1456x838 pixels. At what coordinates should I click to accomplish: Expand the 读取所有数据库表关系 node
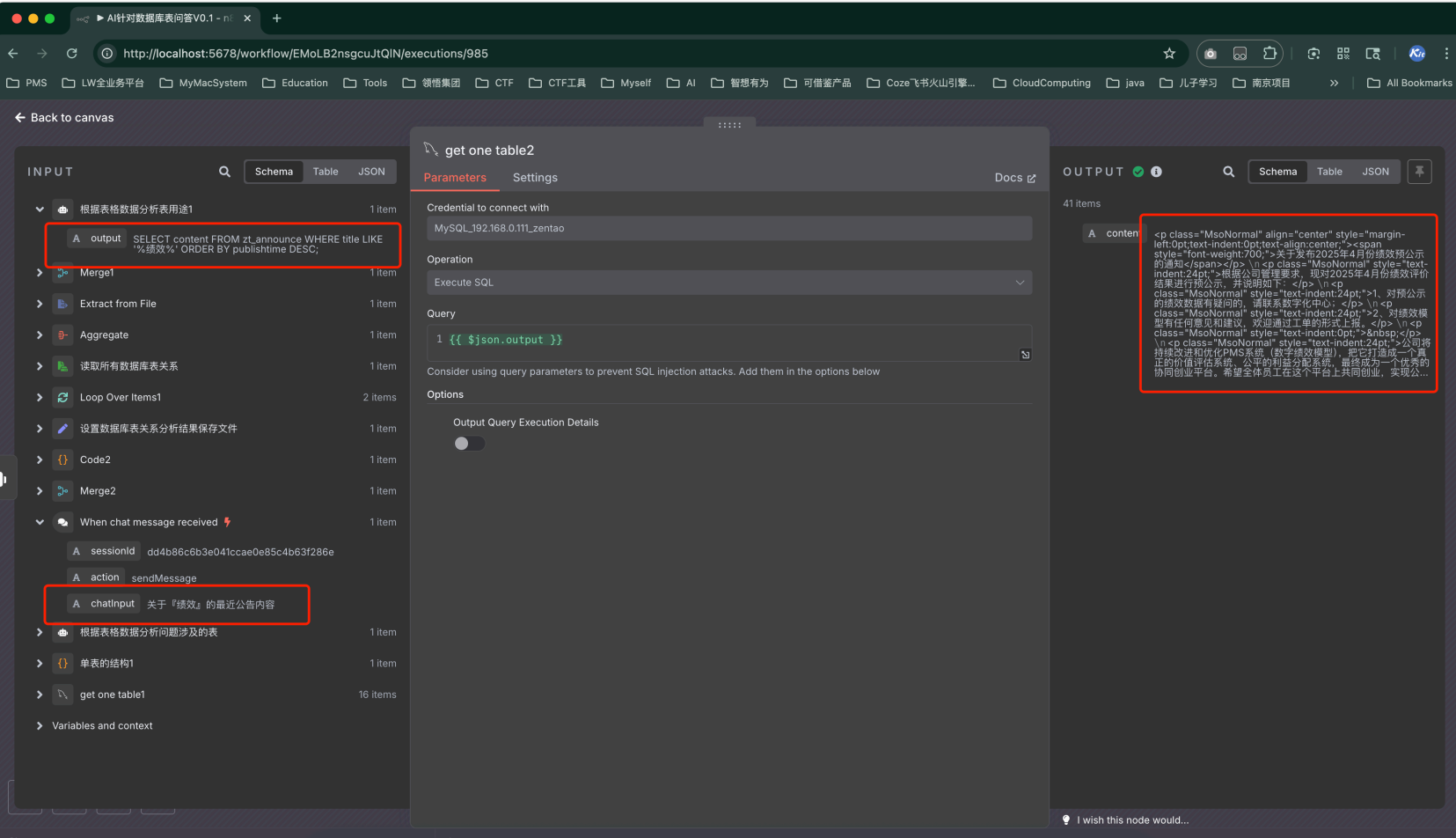[x=40, y=366]
